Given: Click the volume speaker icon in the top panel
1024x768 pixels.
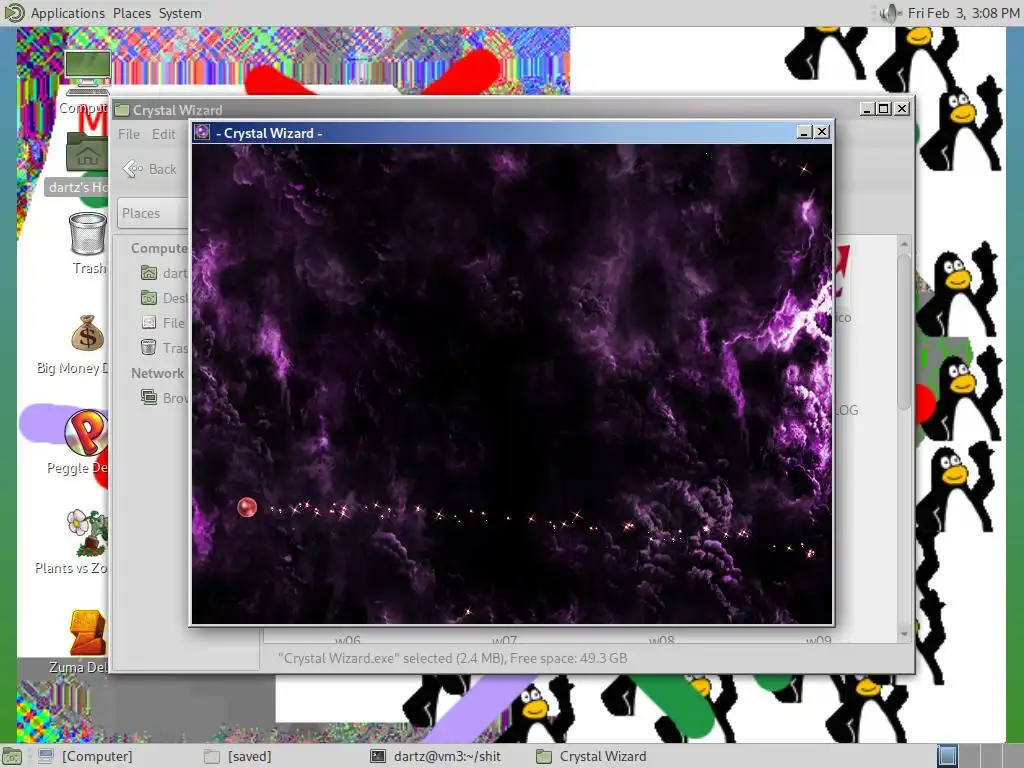Looking at the screenshot, I should 889,13.
